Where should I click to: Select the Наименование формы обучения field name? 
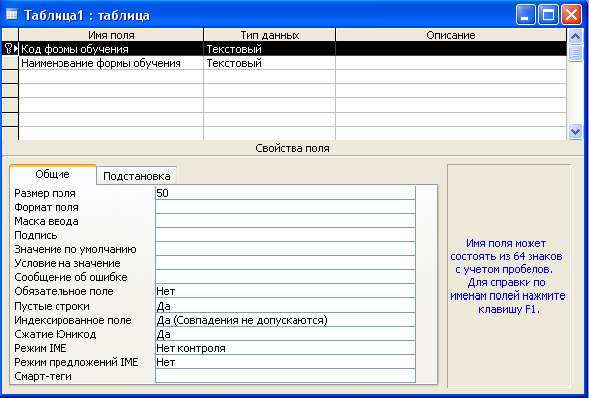coord(111,63)
